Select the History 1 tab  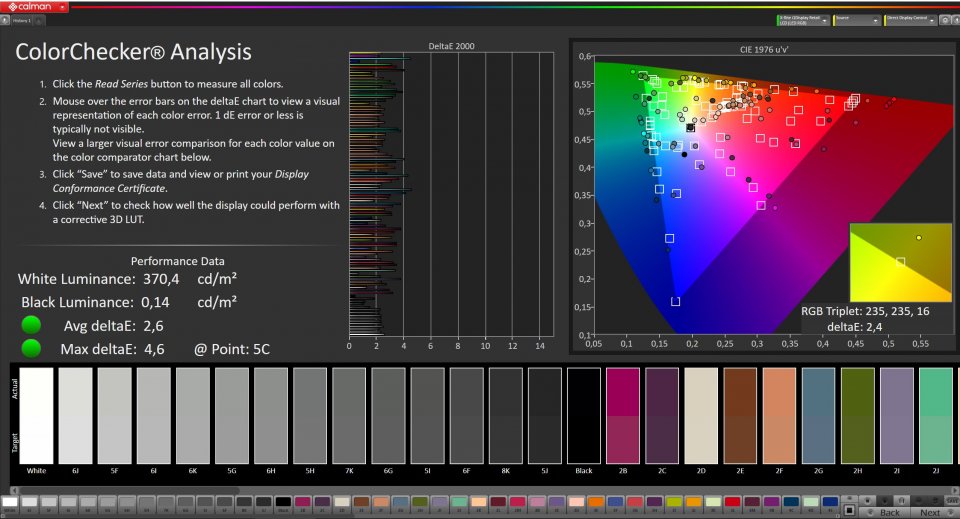pyautogui.click(x=21, y=21)
